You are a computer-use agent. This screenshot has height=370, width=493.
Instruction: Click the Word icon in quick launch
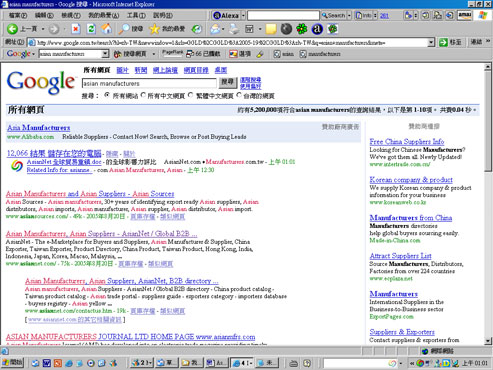pyautogui.click(x=47, y=363)
